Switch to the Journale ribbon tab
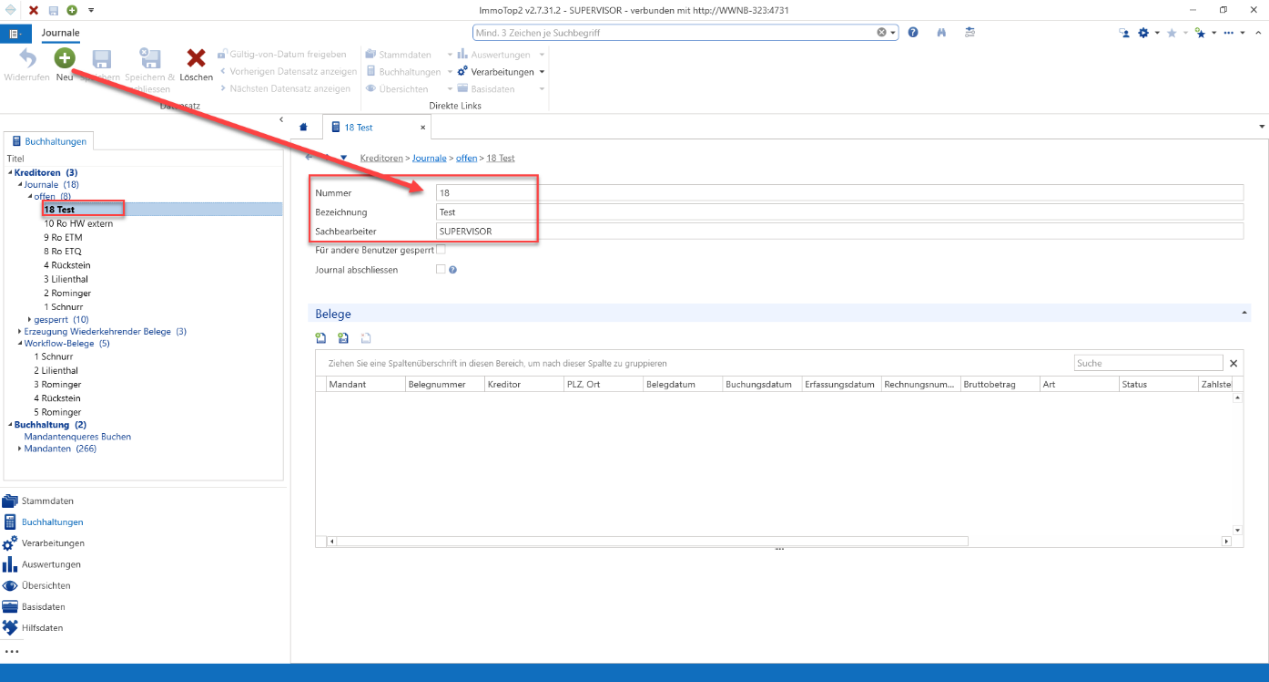1269x682 pixels. coord(61,33)
